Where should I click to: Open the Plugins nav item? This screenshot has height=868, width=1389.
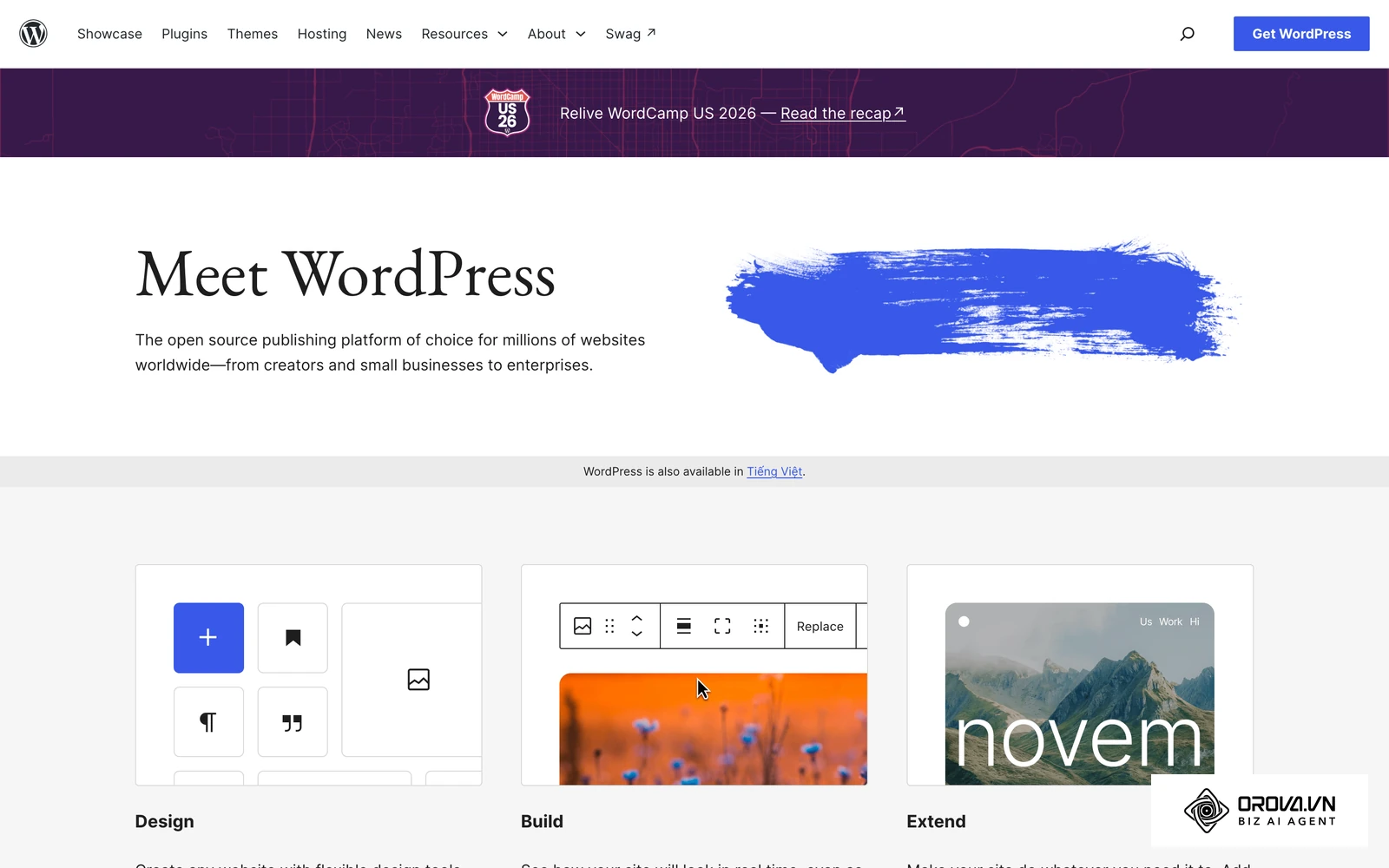[184, 34]
